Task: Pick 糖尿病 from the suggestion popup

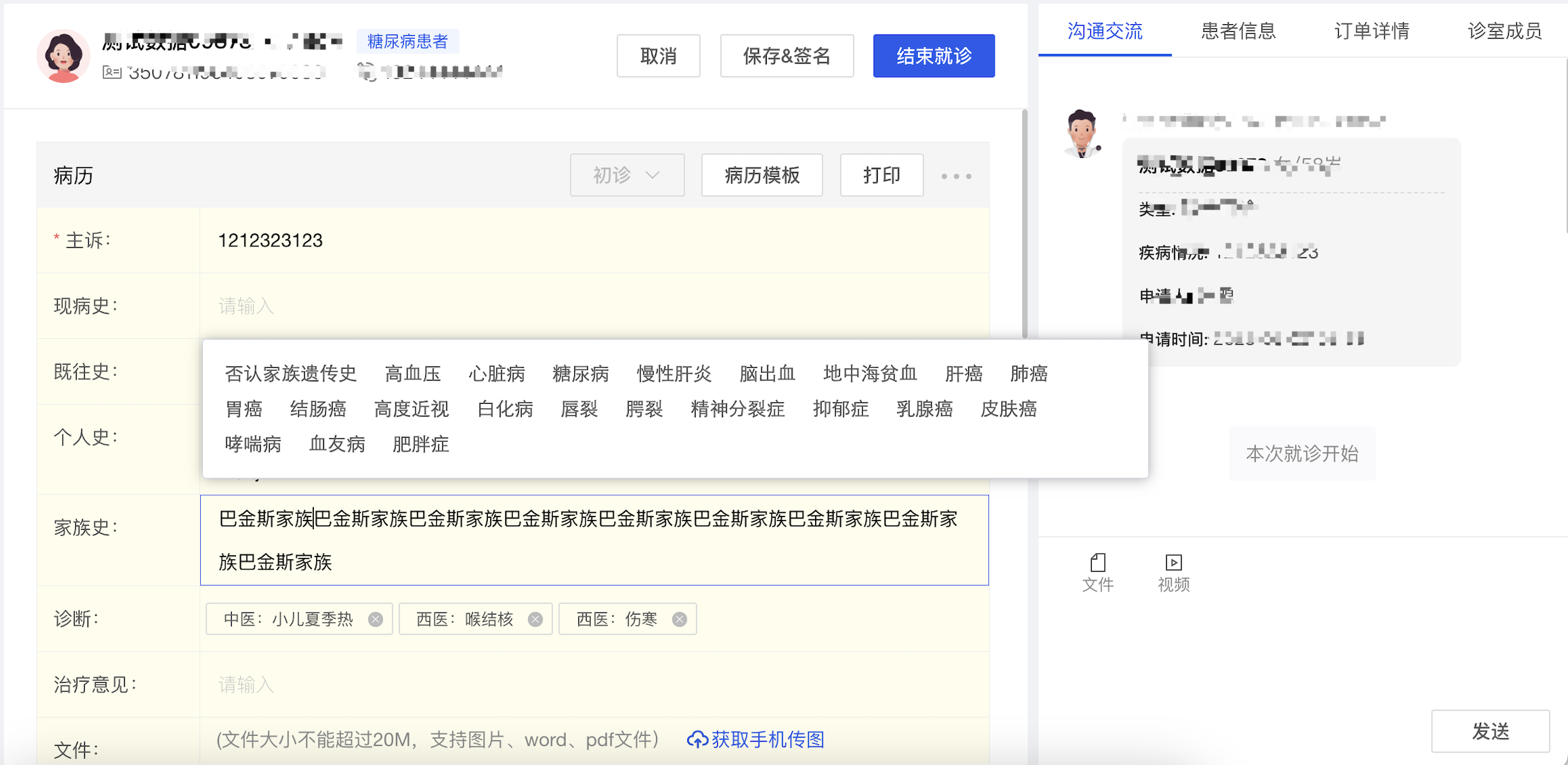Action: pos(580,374)
